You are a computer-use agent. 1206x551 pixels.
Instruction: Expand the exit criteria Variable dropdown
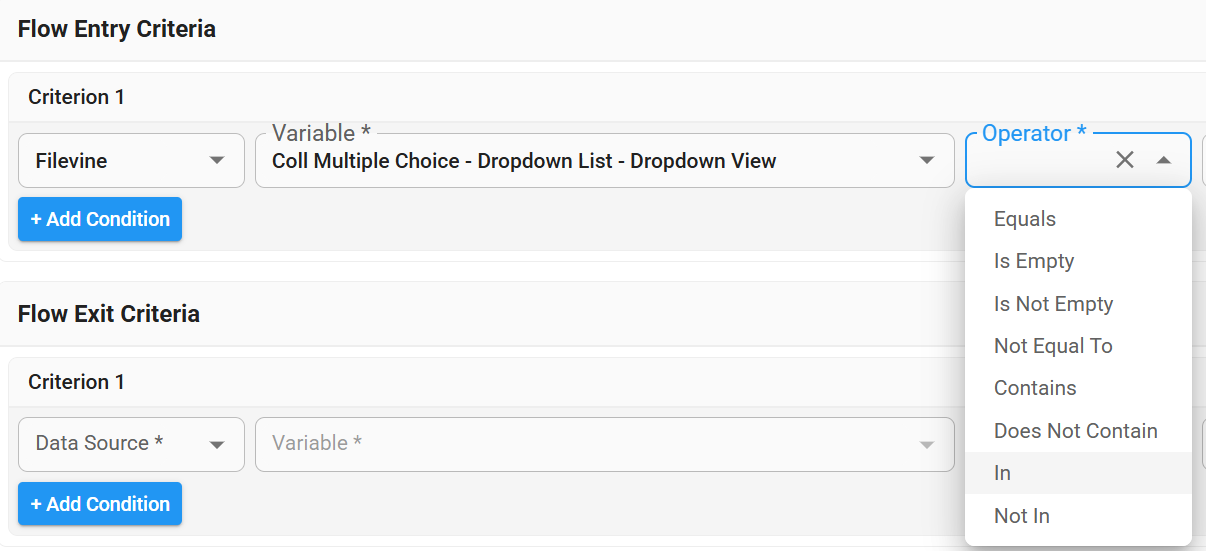[x=926, y=444]
